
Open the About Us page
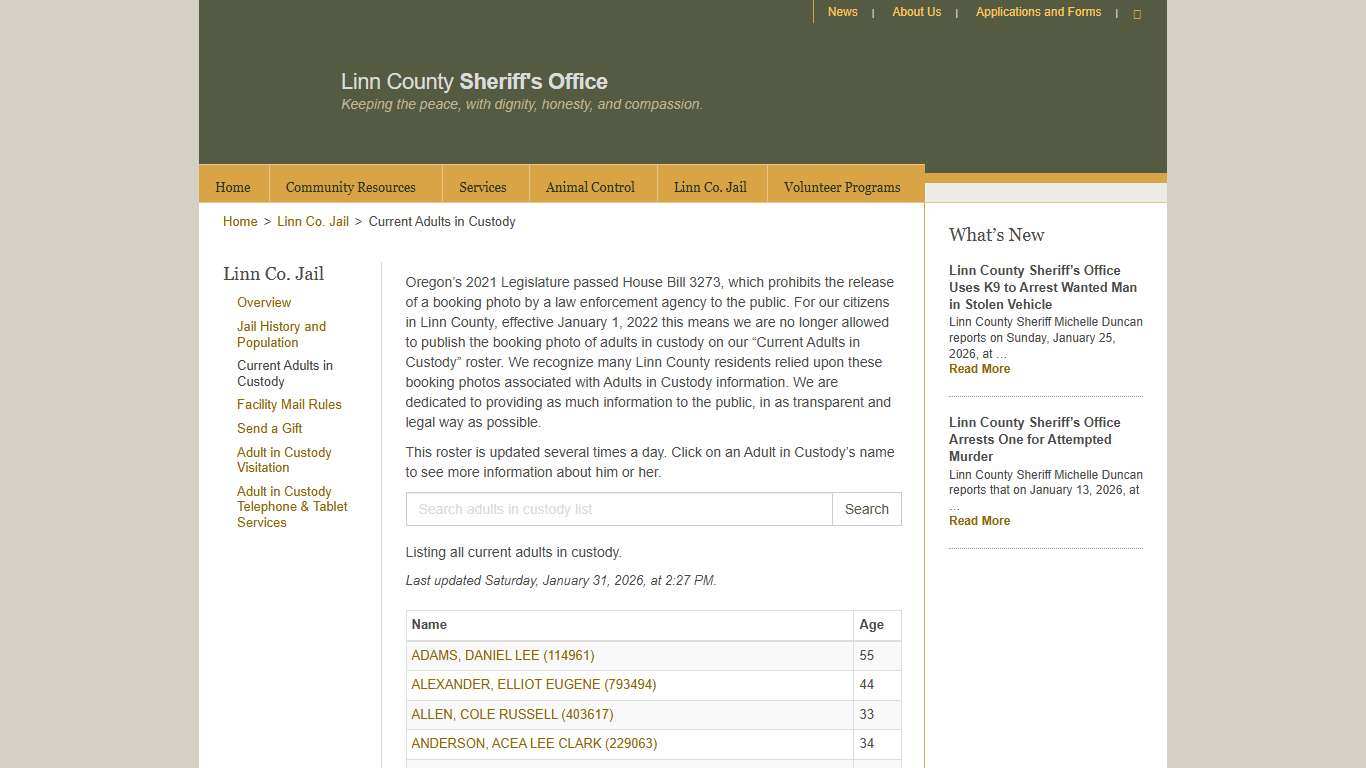pos(916,12)
